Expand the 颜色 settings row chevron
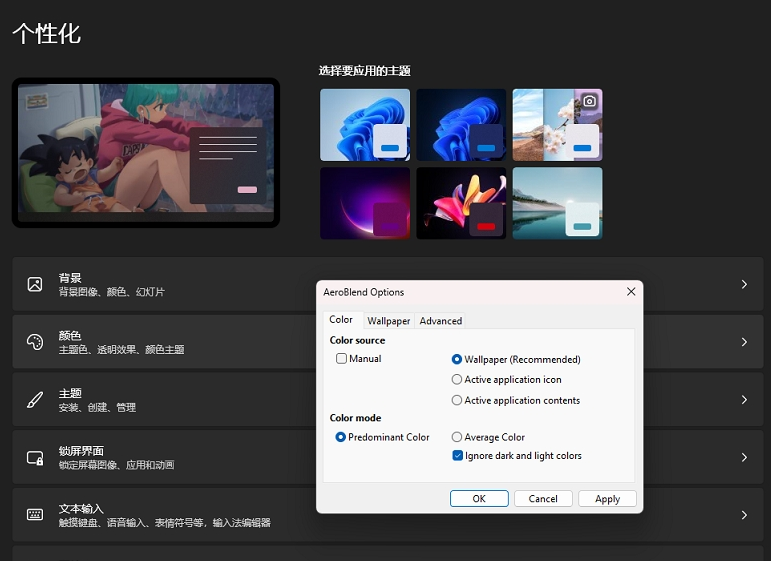Screen dimensions: 771x561 tap(744, 342)
